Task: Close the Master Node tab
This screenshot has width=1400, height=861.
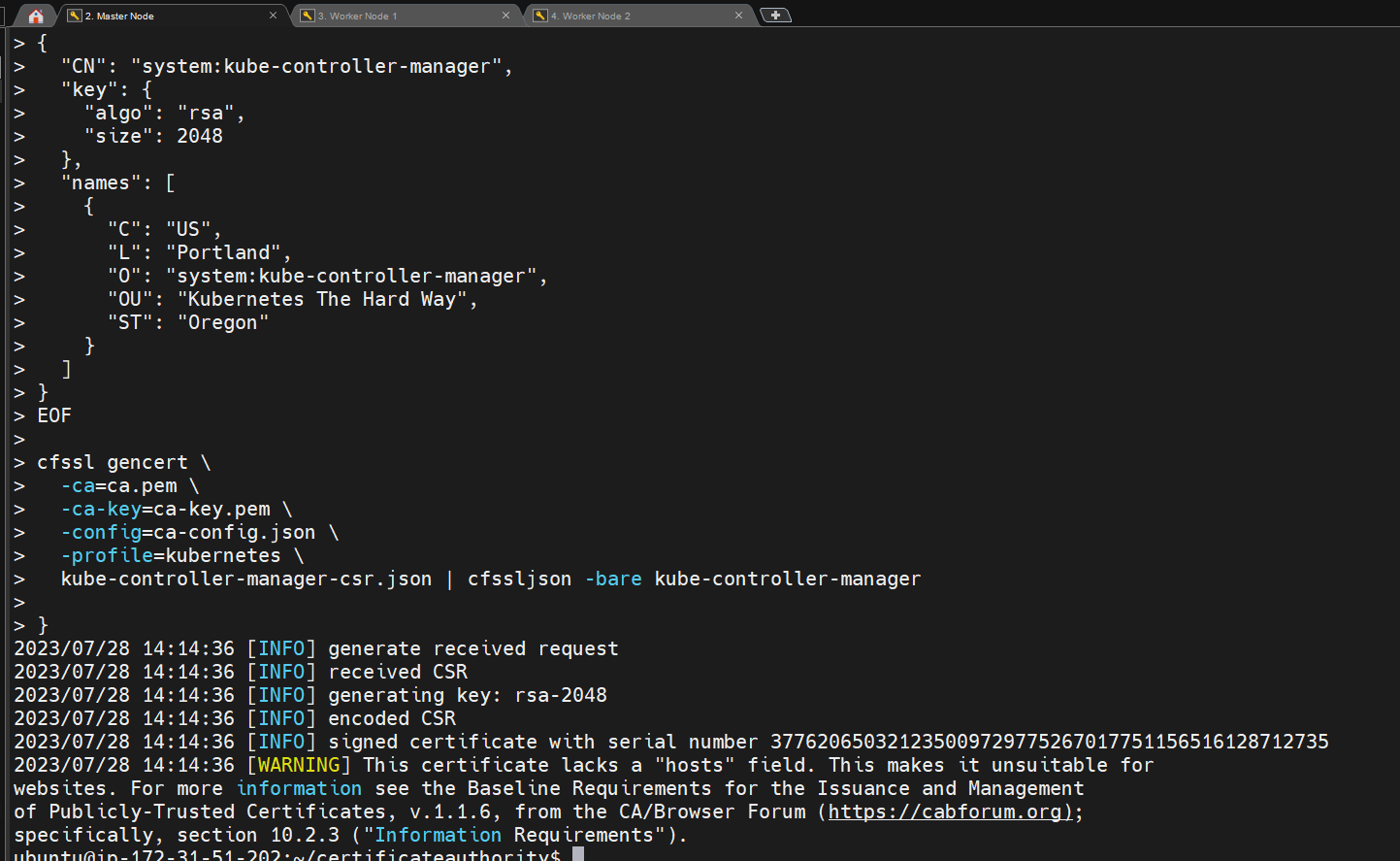Action: pyautogui.click(x=273, y=16)
